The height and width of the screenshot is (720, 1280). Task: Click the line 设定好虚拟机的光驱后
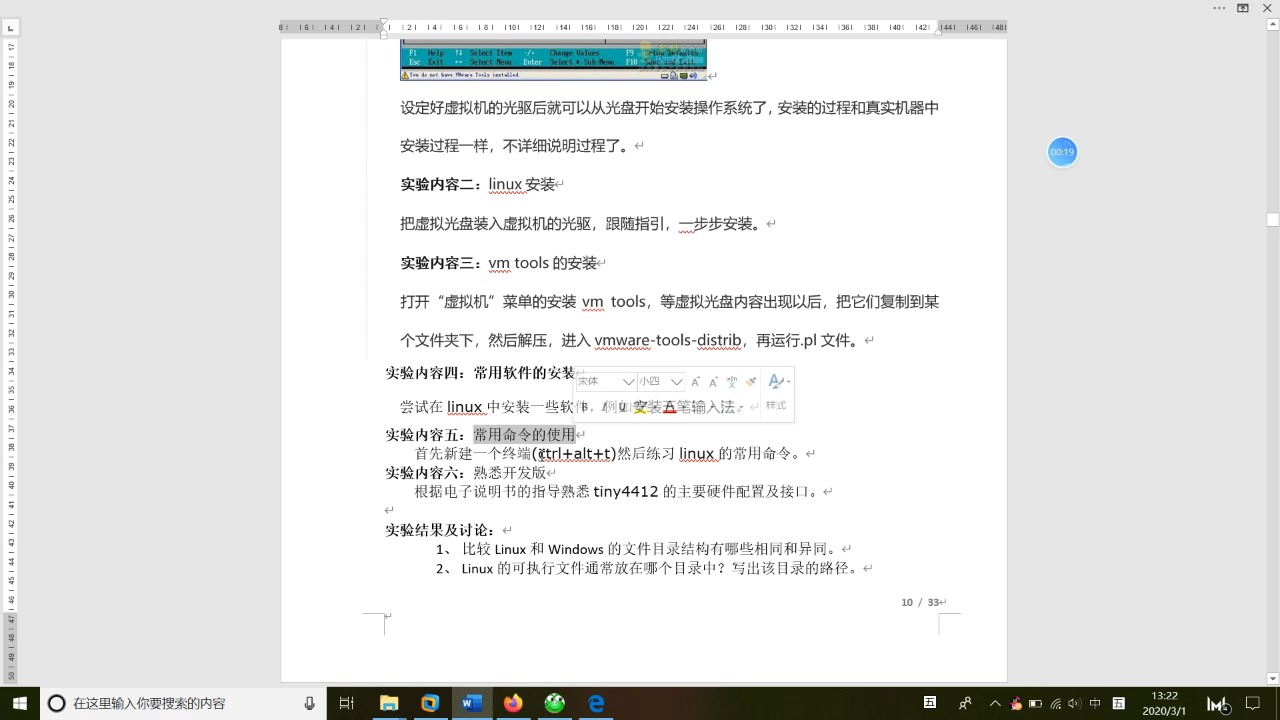pos(669,108)
